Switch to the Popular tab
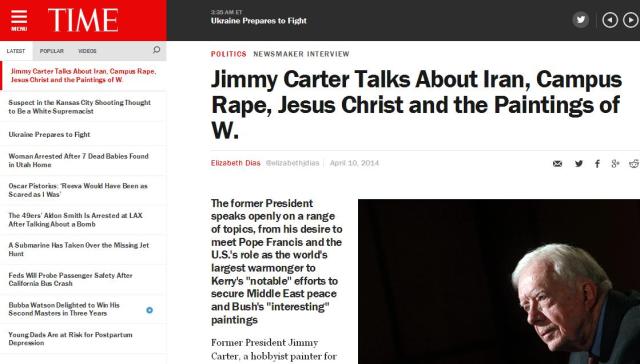Screen dimensions: 640x364 click(51, 51)
